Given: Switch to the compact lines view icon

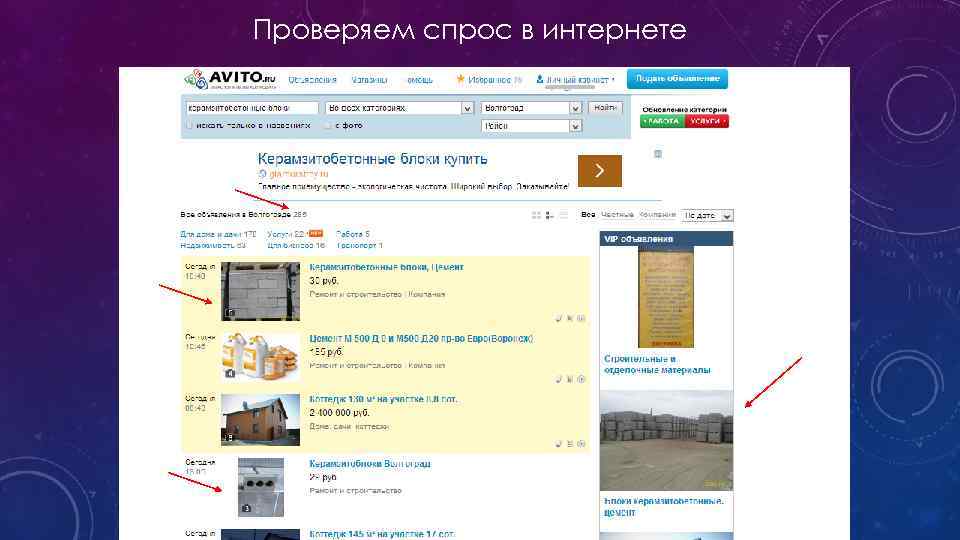Looking at the screenshot, I should pyautogui.click(x=564, y=216).
